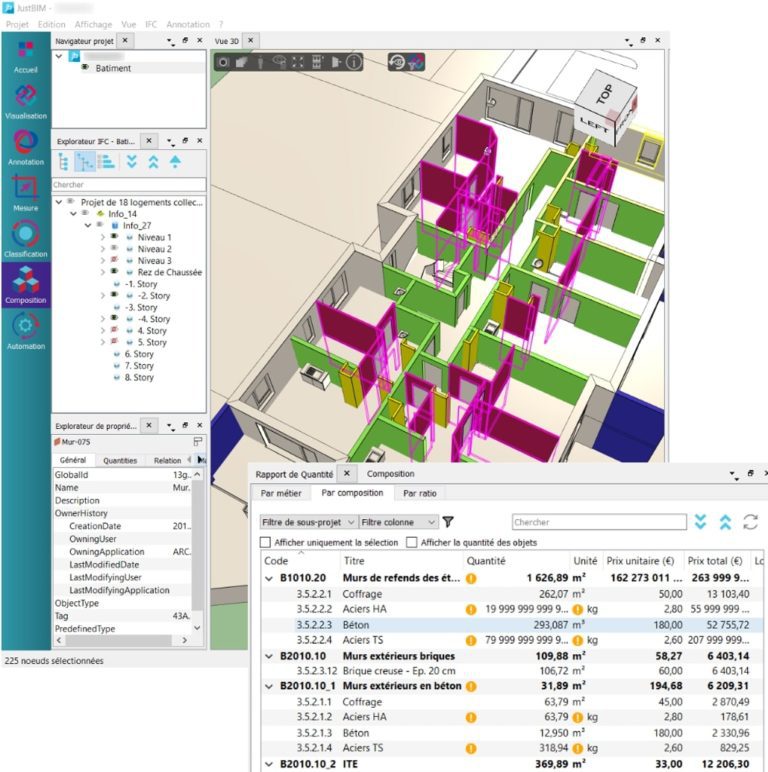Screen dimensions: 768x772
Task: Toggle visibility of Niveau 3
Action: tap(116, 260)
